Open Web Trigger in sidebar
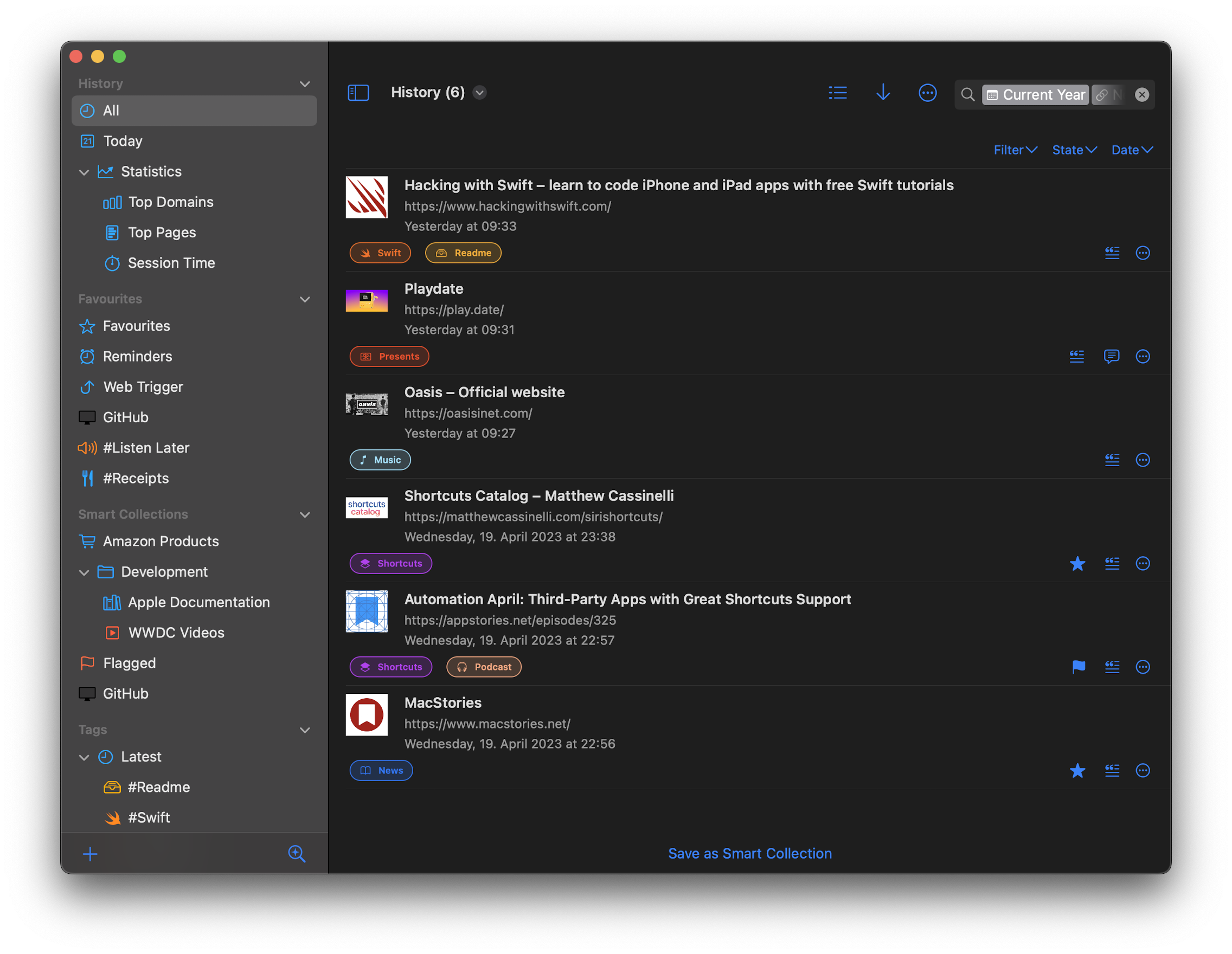The width and height of the screenshot is (1232, 954). [x=194, y=387]
